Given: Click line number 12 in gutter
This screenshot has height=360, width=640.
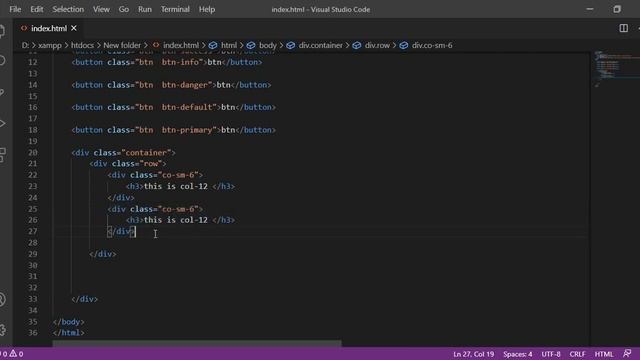Looking at the screenshot, I should coord(33,62).
